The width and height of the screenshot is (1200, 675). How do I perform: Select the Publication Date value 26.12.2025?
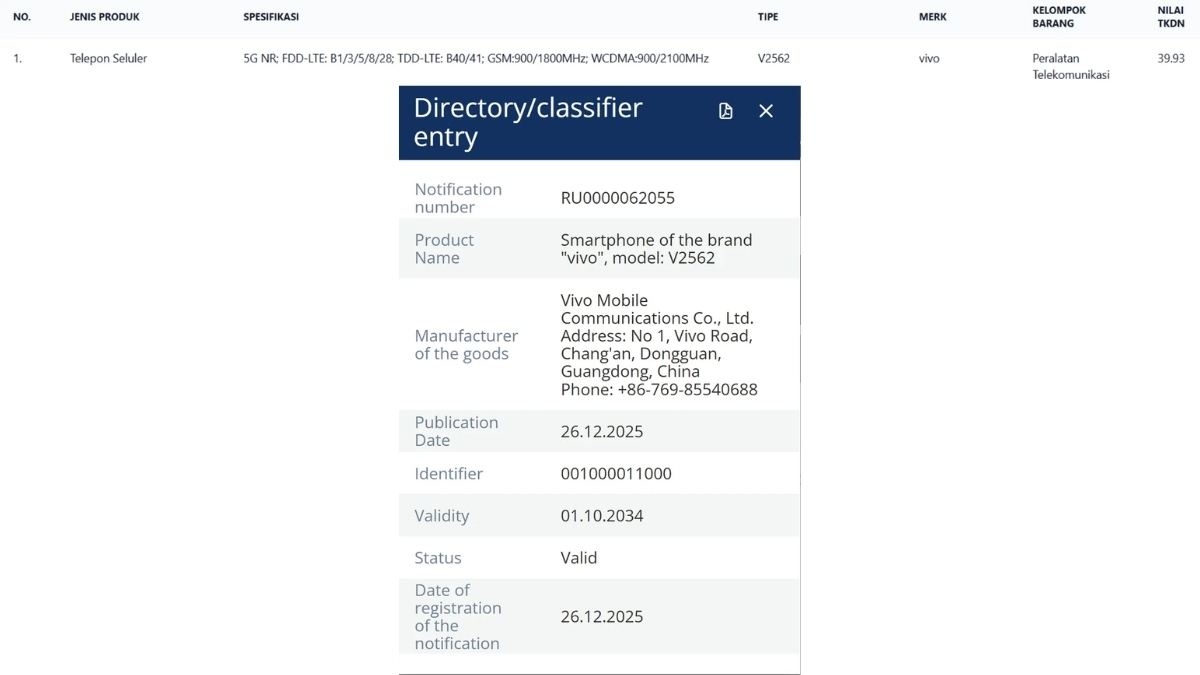pos(602,432)
